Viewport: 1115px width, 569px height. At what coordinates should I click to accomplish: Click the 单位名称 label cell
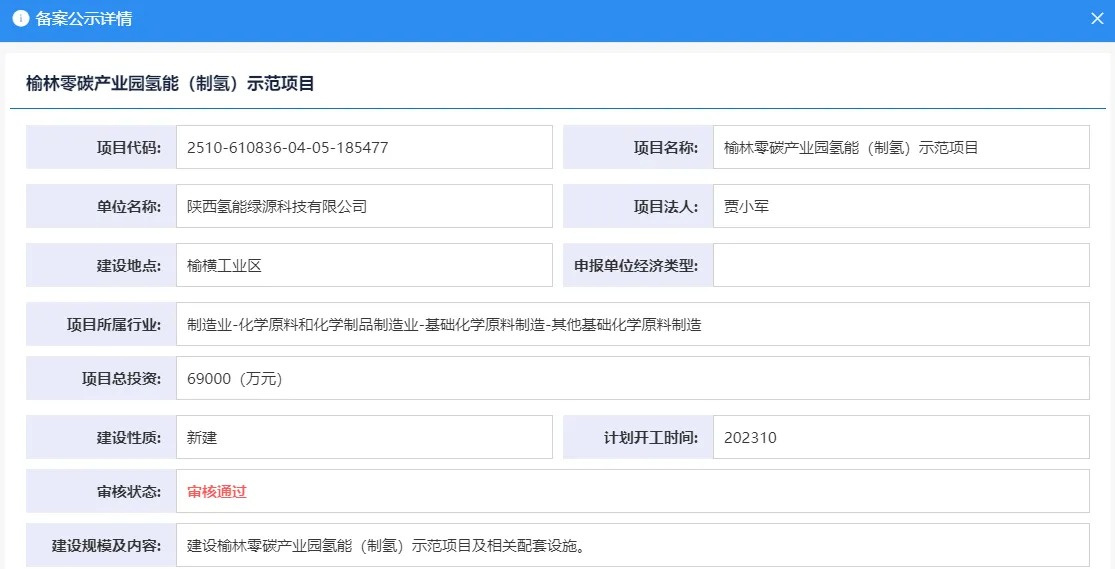point(101,207)
